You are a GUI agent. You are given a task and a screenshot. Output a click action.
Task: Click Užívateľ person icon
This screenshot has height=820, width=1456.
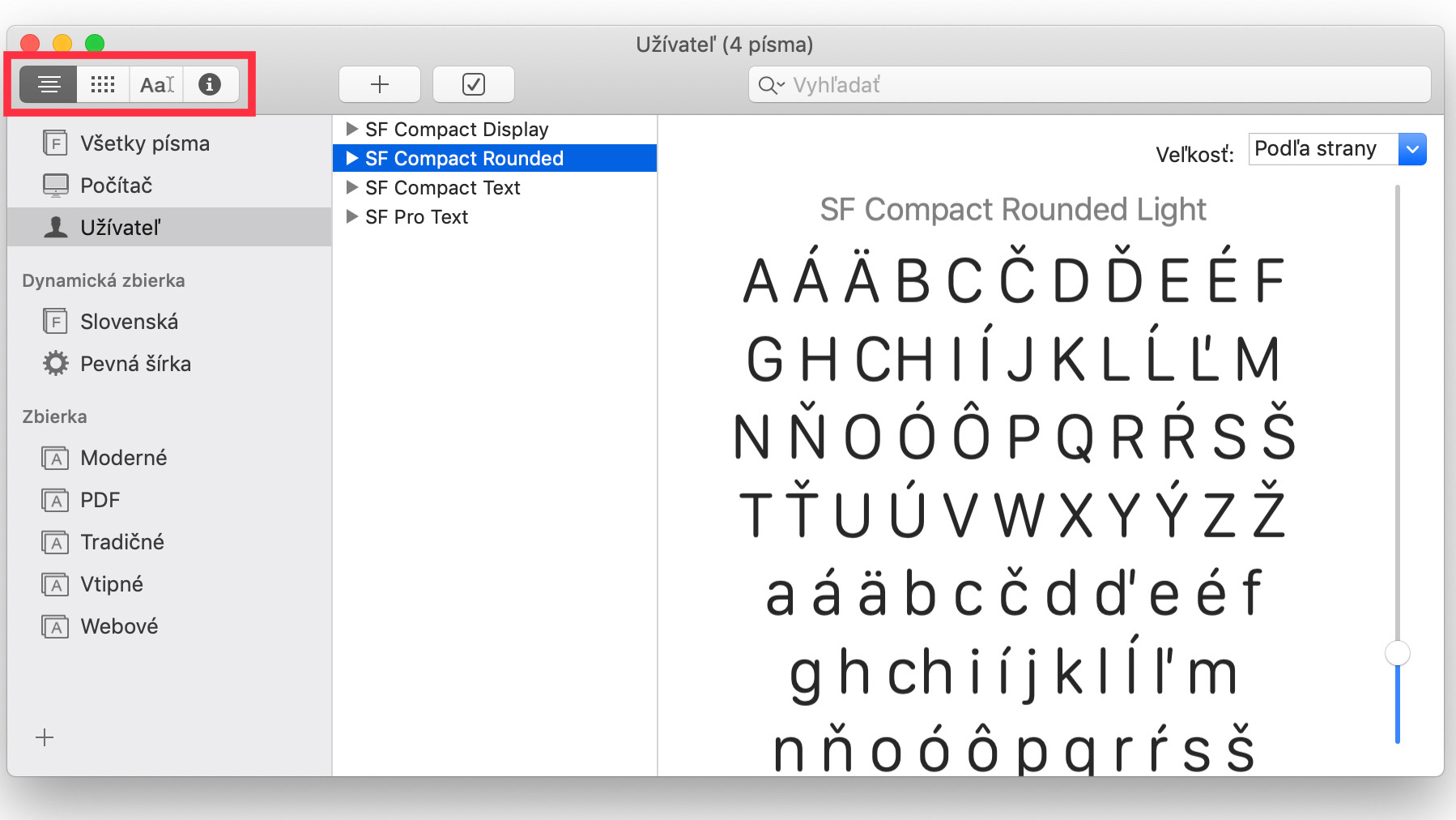click(55, 228)
